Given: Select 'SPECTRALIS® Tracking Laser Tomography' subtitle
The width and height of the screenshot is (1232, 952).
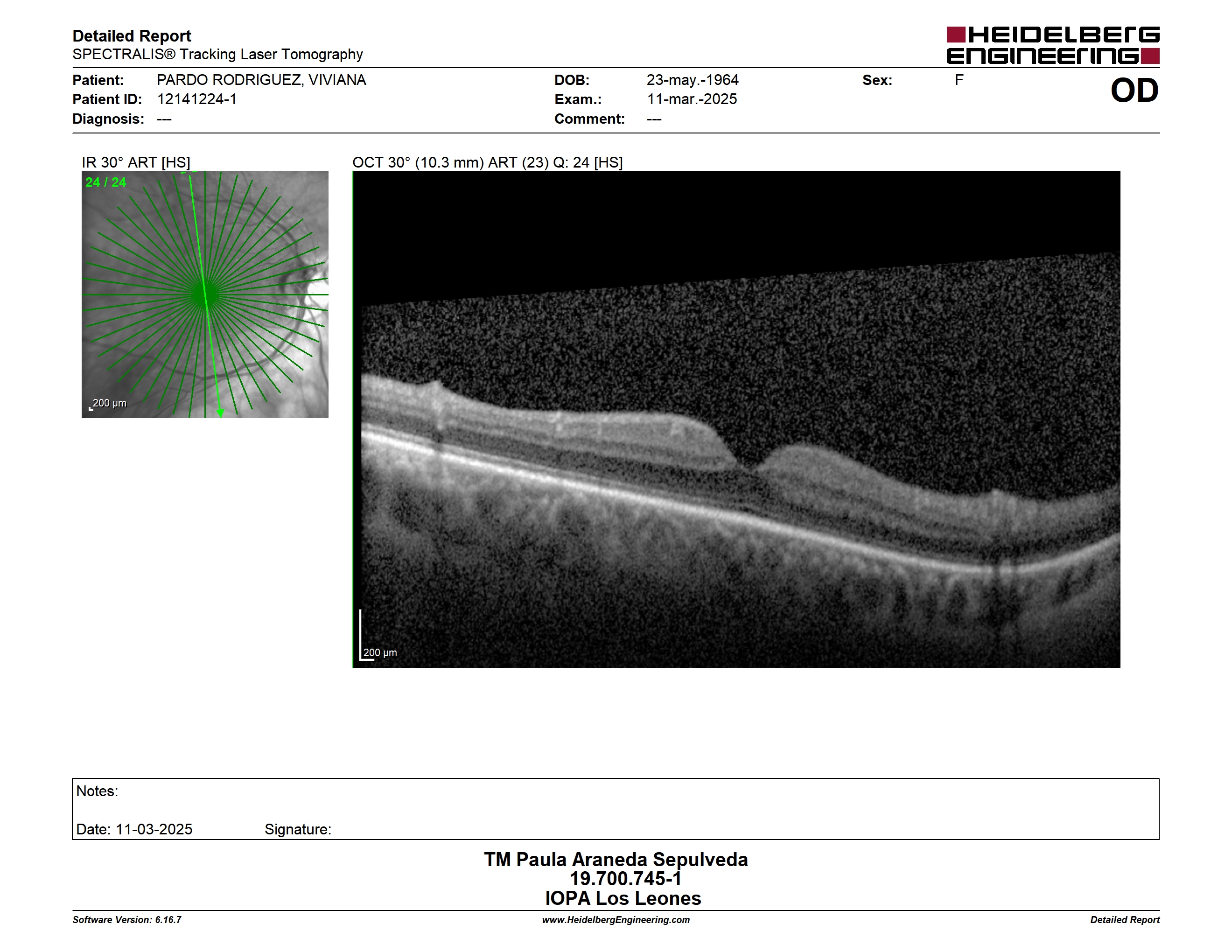Looking at the screenshot, I should [217, 55].
